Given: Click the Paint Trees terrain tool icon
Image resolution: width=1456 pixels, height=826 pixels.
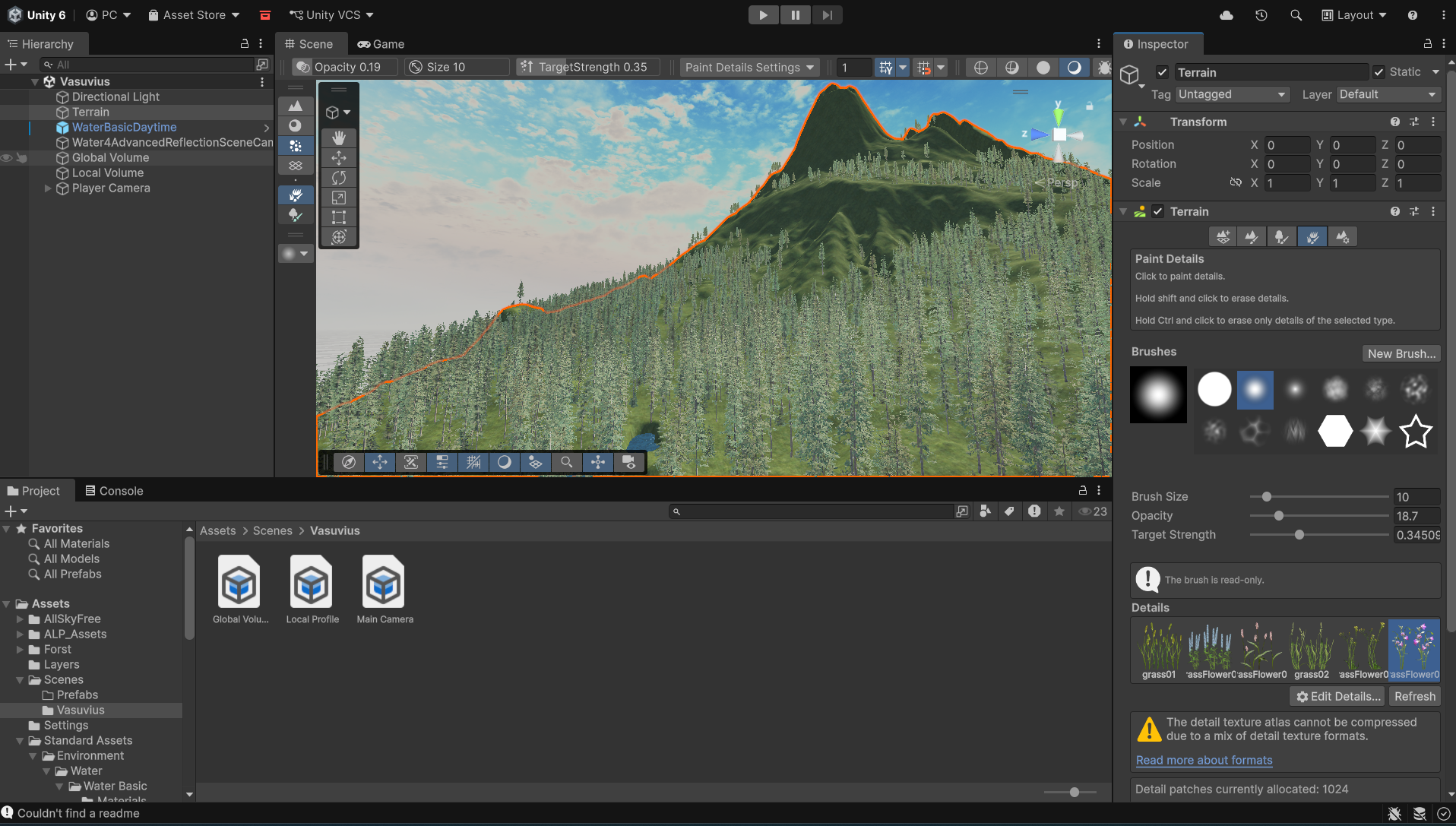Looking at the screenshot, I should tap(1281, 237).
